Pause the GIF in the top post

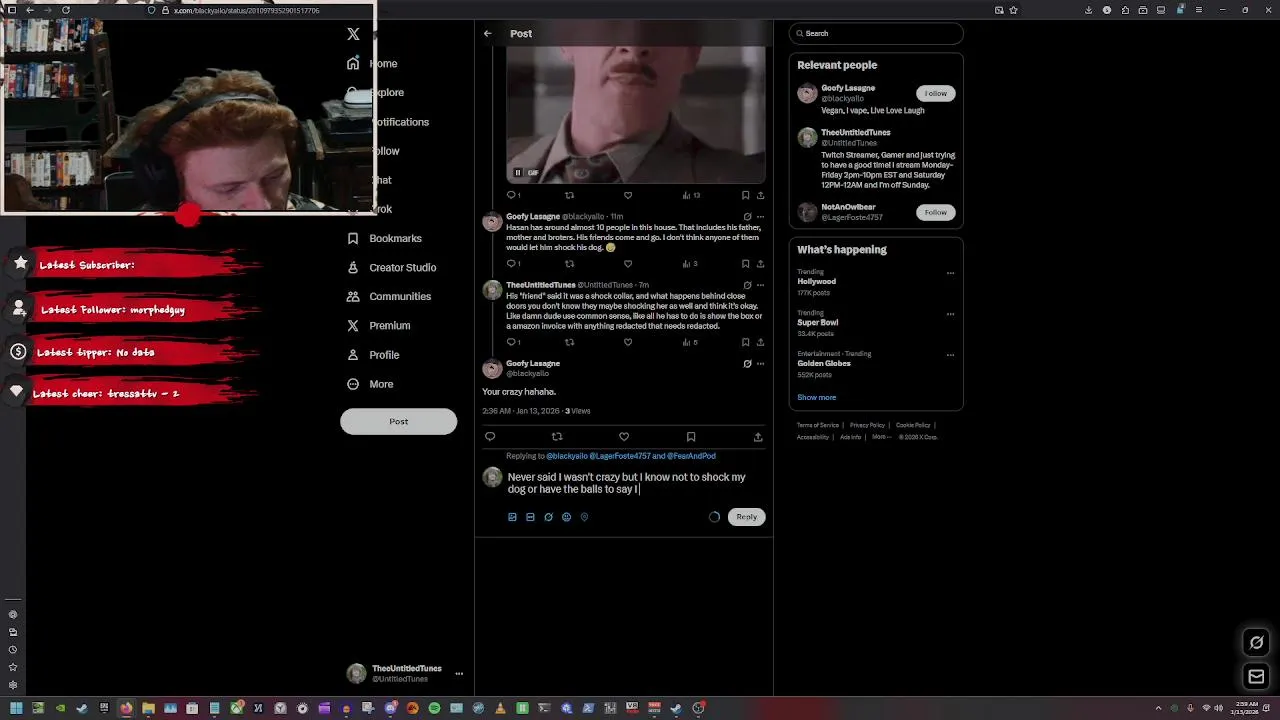pos(517,172)
